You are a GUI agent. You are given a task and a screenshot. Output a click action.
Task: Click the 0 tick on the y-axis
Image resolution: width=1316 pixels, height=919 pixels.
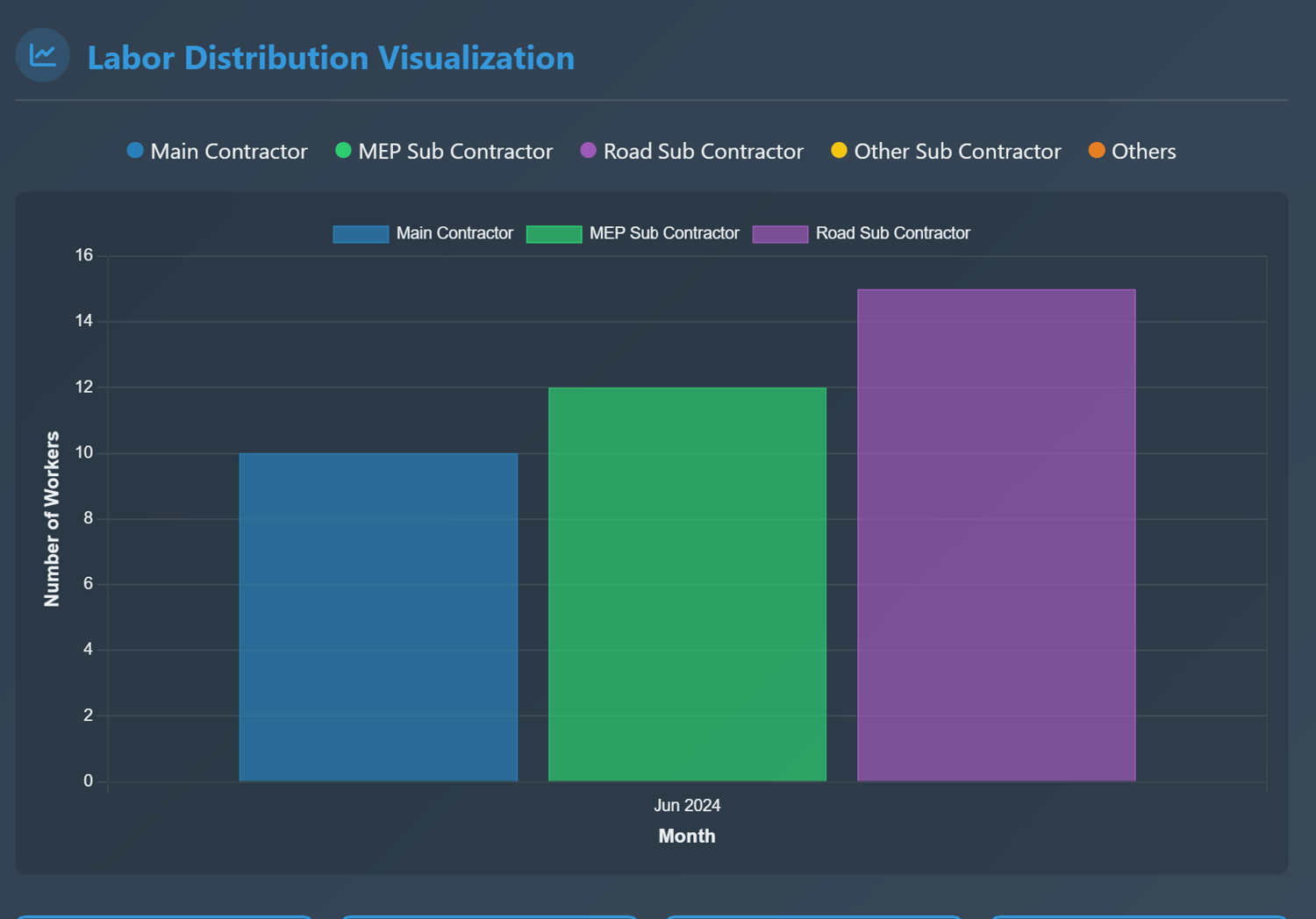[x=88, y=780]
